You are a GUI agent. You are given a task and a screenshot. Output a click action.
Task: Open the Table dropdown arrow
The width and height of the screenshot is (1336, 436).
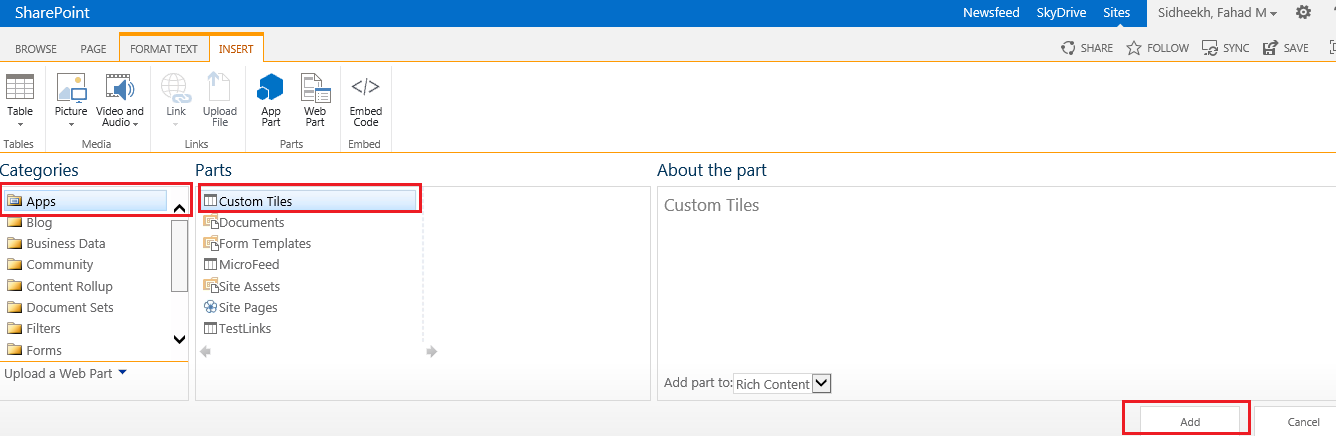(20, 124)
